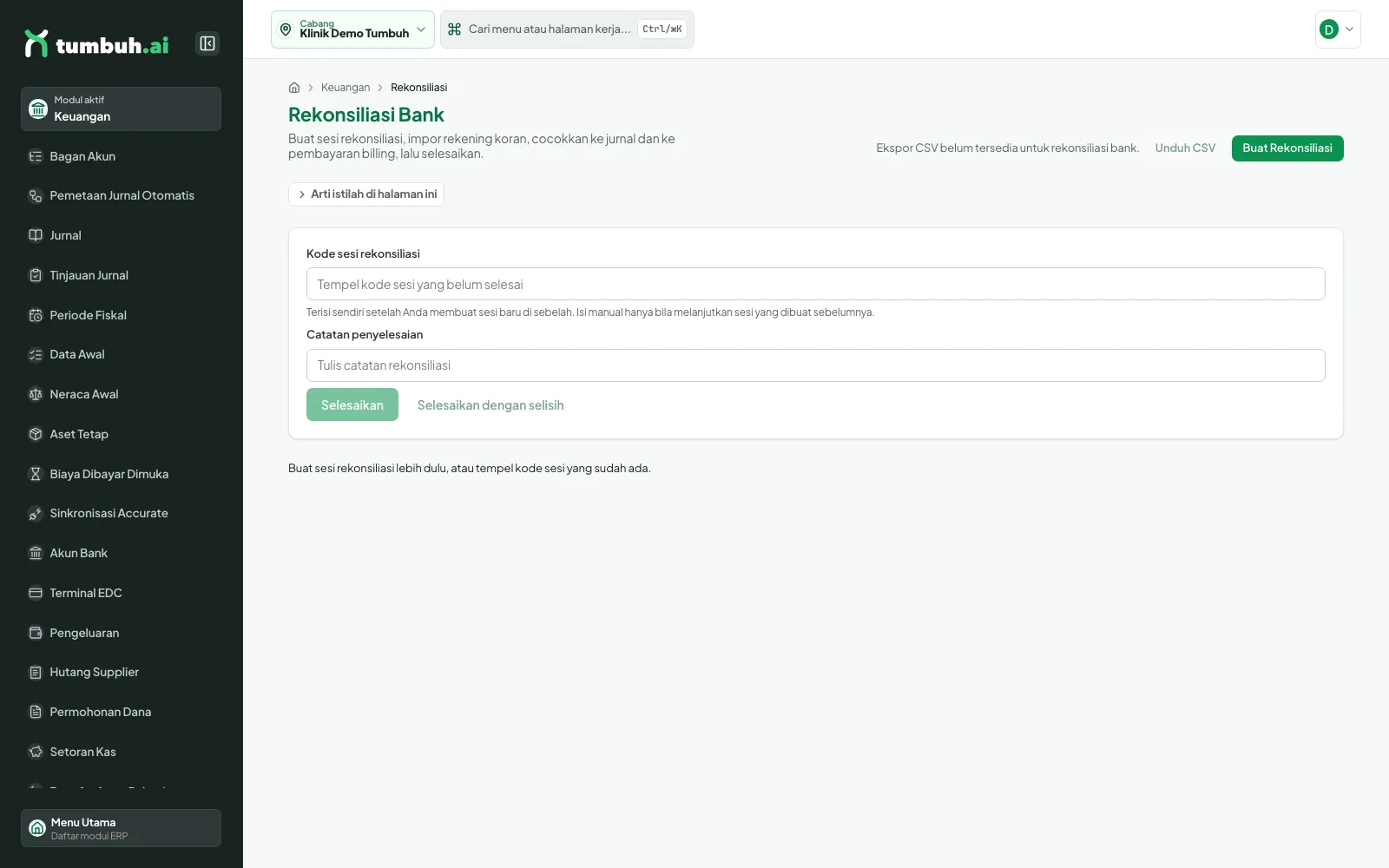Click the Unduh CSV button
1389x868 pixels.
[x=1185, y=148]
